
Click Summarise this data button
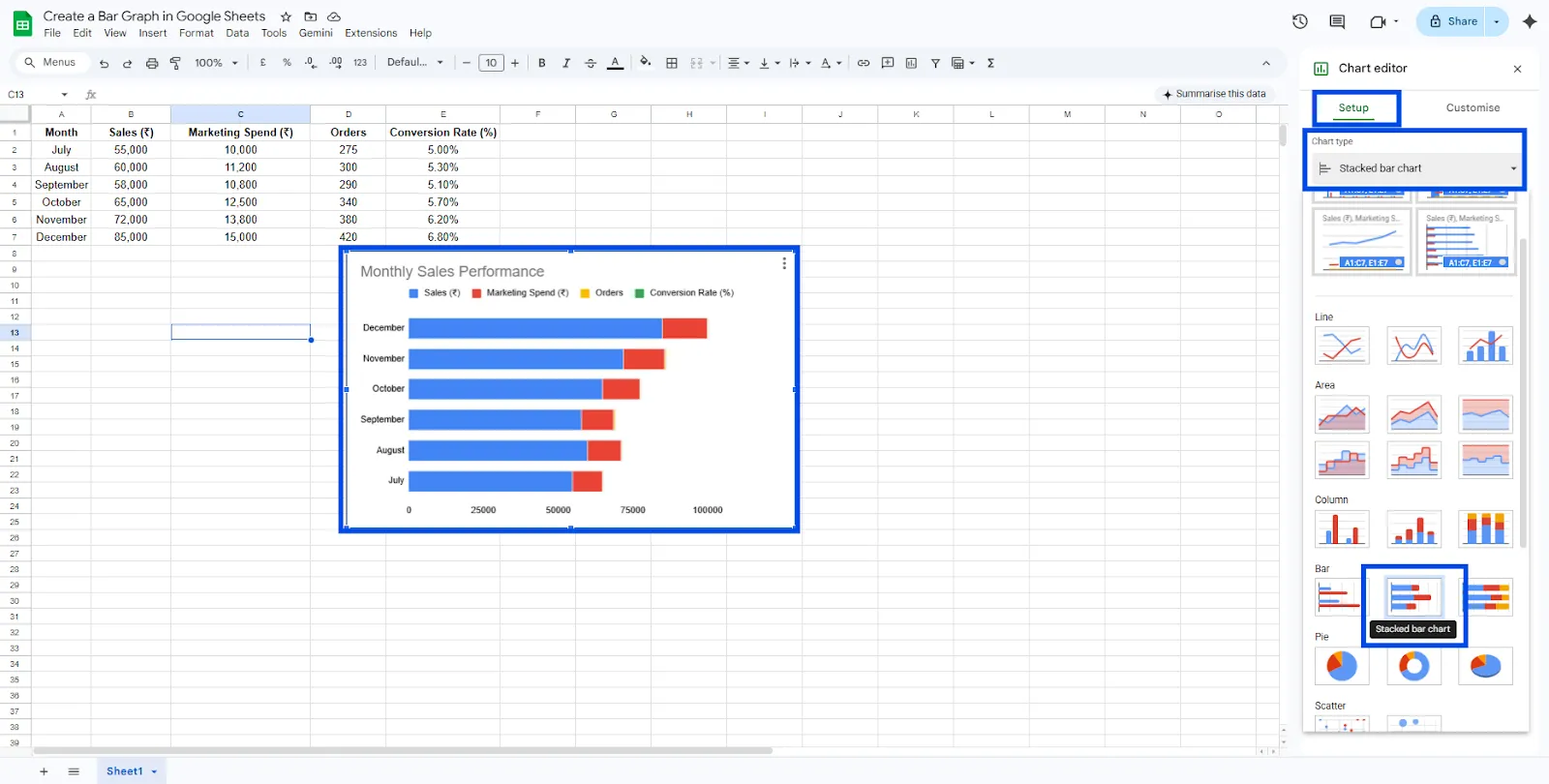[1214, 94]
